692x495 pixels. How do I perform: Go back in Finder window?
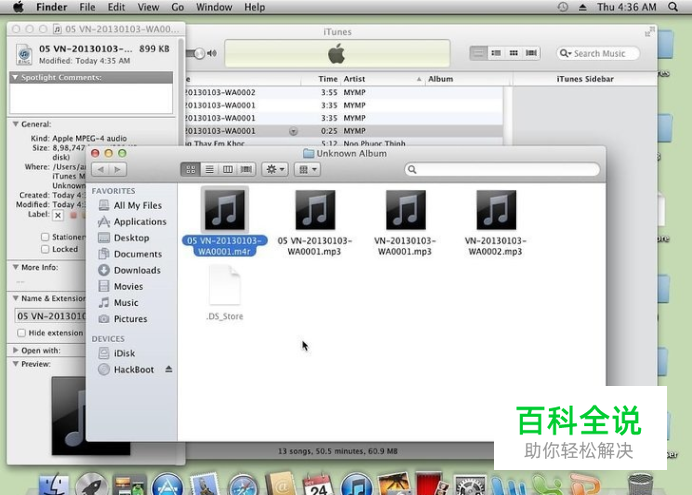[x=101, y=169]
